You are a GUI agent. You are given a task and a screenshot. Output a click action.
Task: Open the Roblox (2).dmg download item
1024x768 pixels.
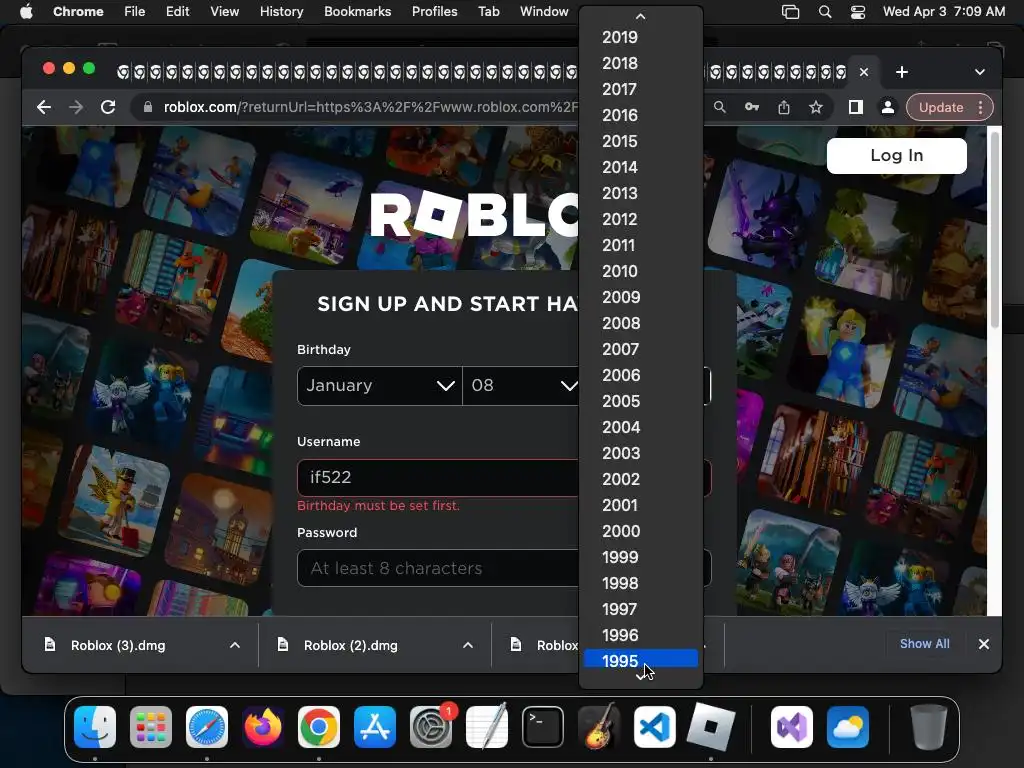click(x=351, y=645)
